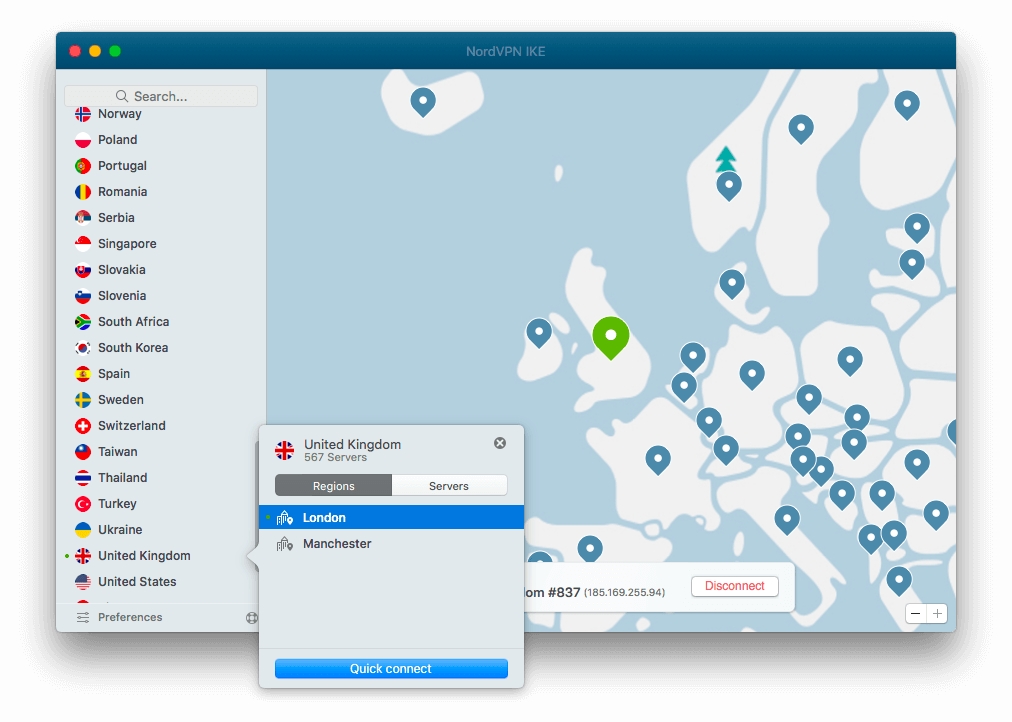
Task: Click the Poland flag icon
Action: (x=83, y=140)
